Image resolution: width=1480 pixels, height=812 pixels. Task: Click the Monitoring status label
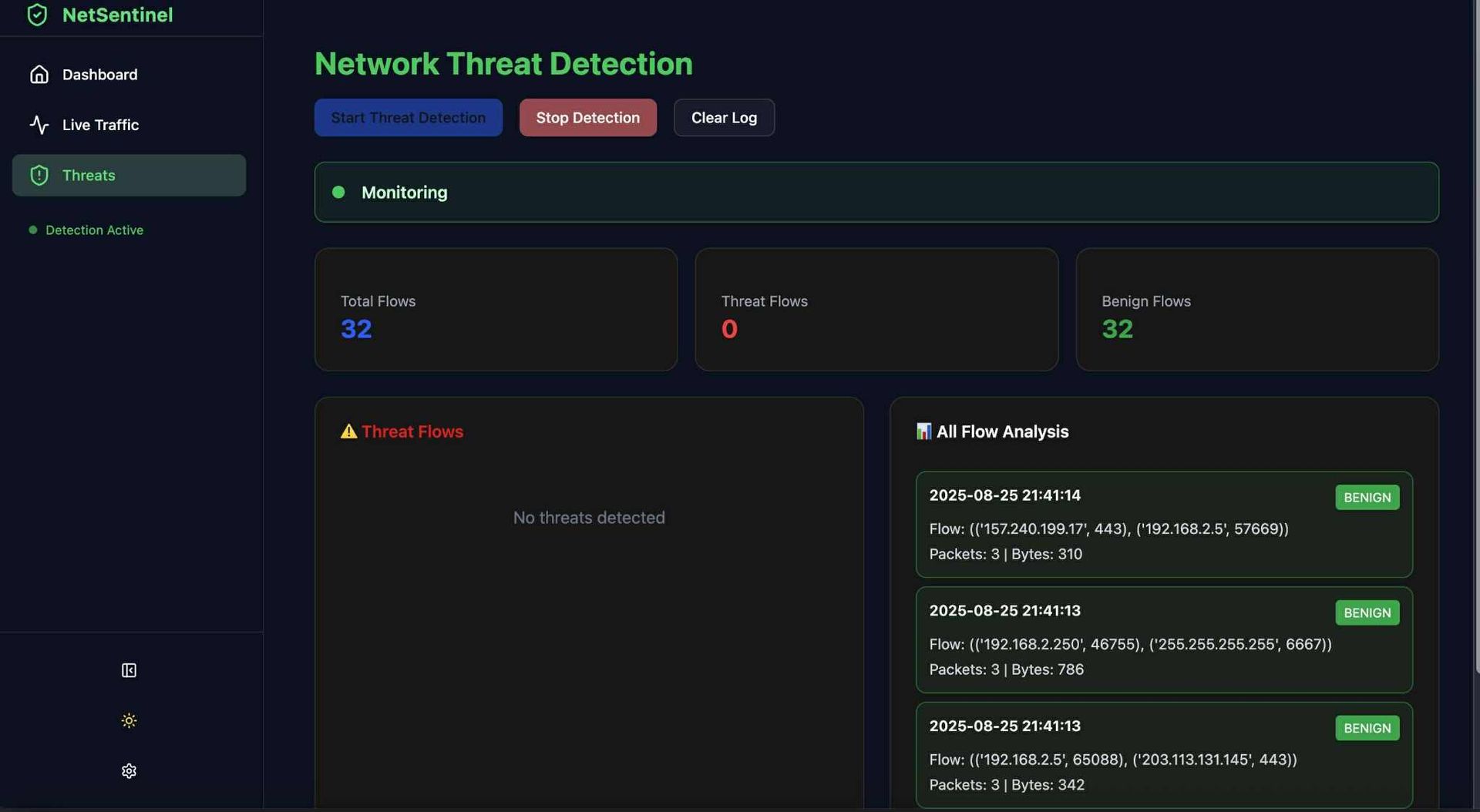[405, 193]
